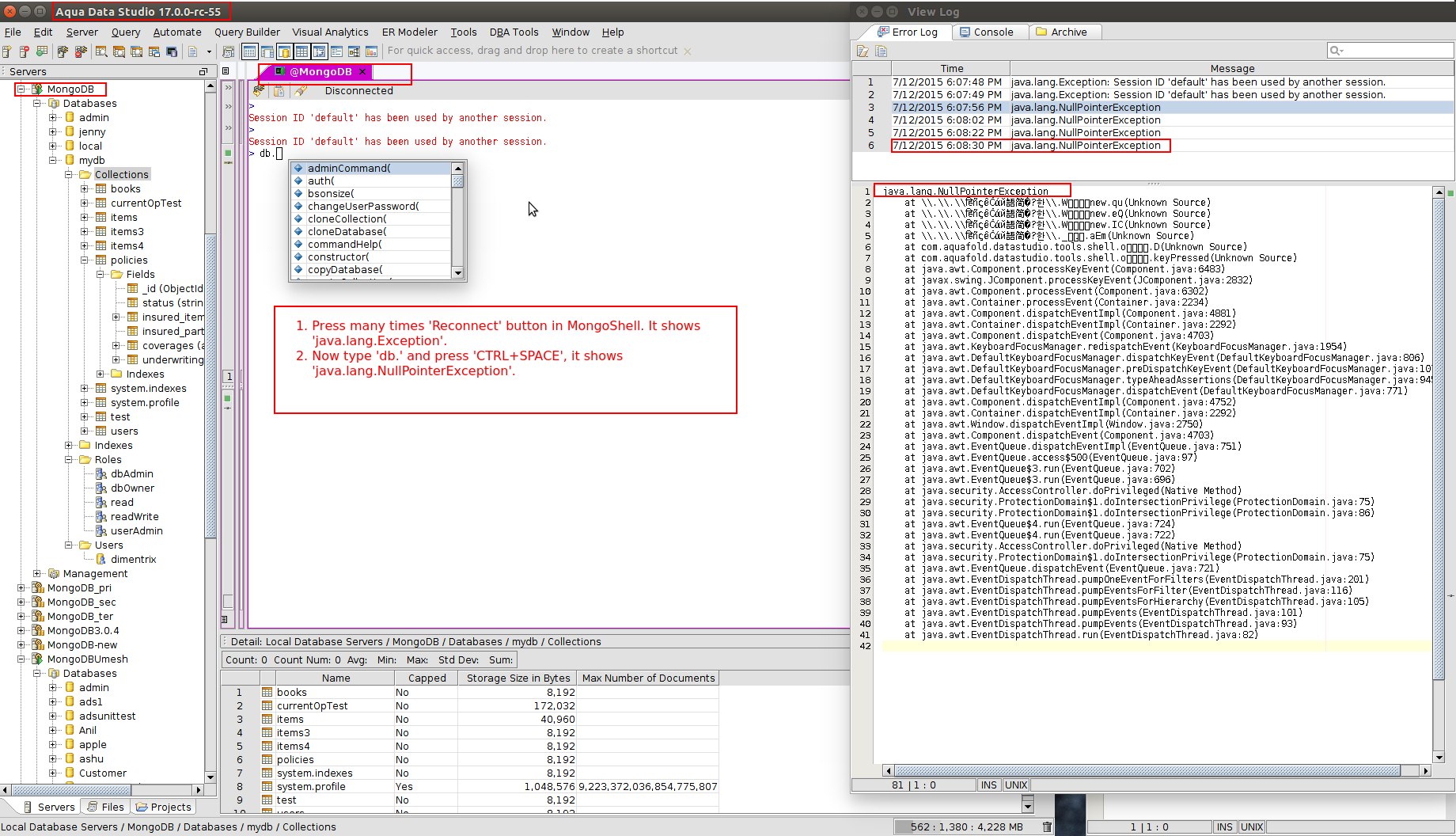Click the search magnifier icon in View Log
This screenshot has width=1456, height=836.
(1337, 51)
